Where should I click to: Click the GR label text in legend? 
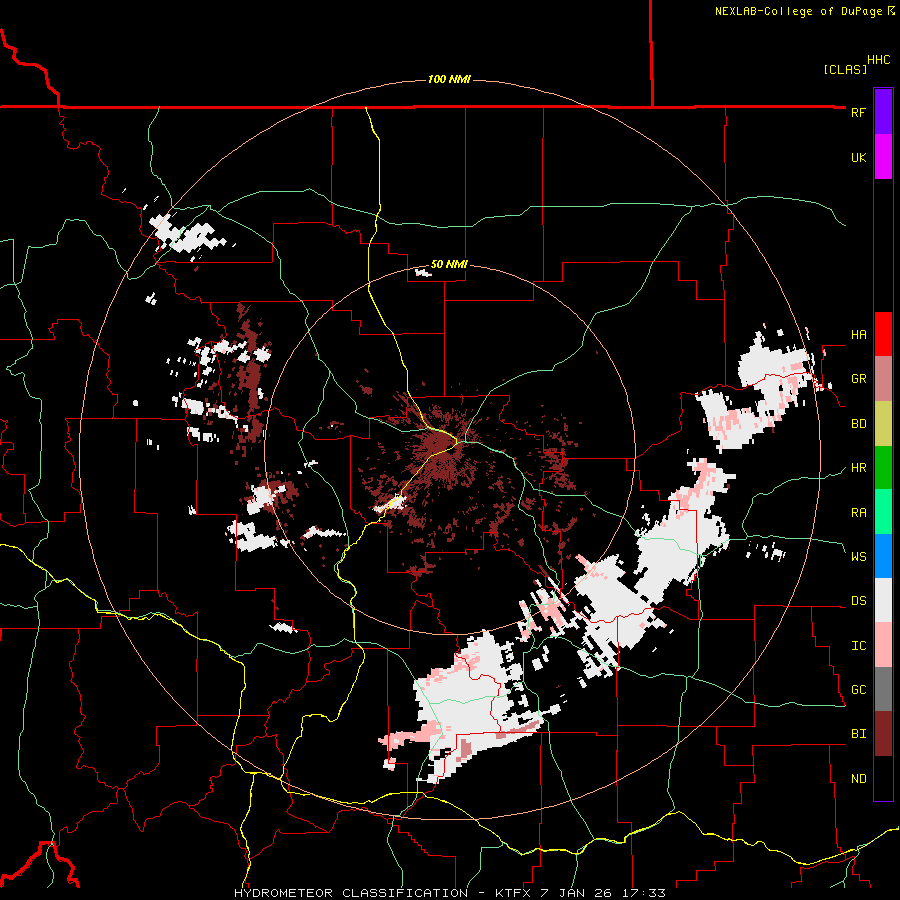(x=858, y=379)
